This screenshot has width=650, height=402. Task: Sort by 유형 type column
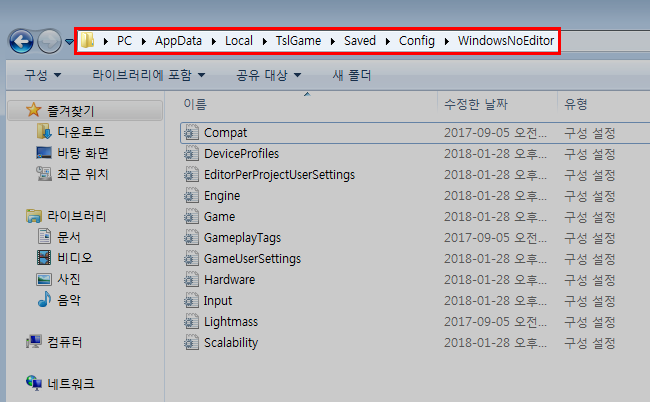pyautogui.click(x=576, y=104)
